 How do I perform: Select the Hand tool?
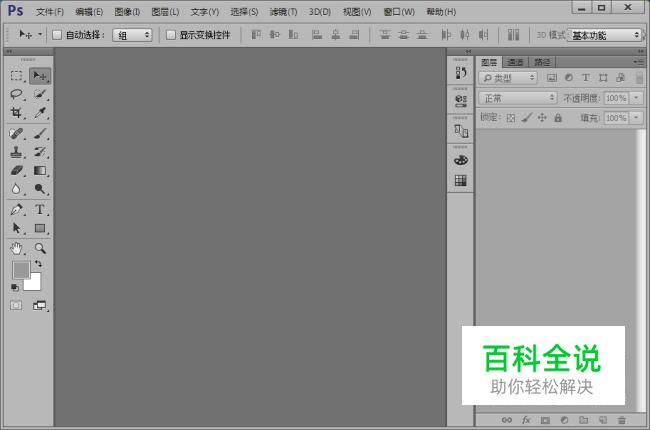click(x=16, y=248)
